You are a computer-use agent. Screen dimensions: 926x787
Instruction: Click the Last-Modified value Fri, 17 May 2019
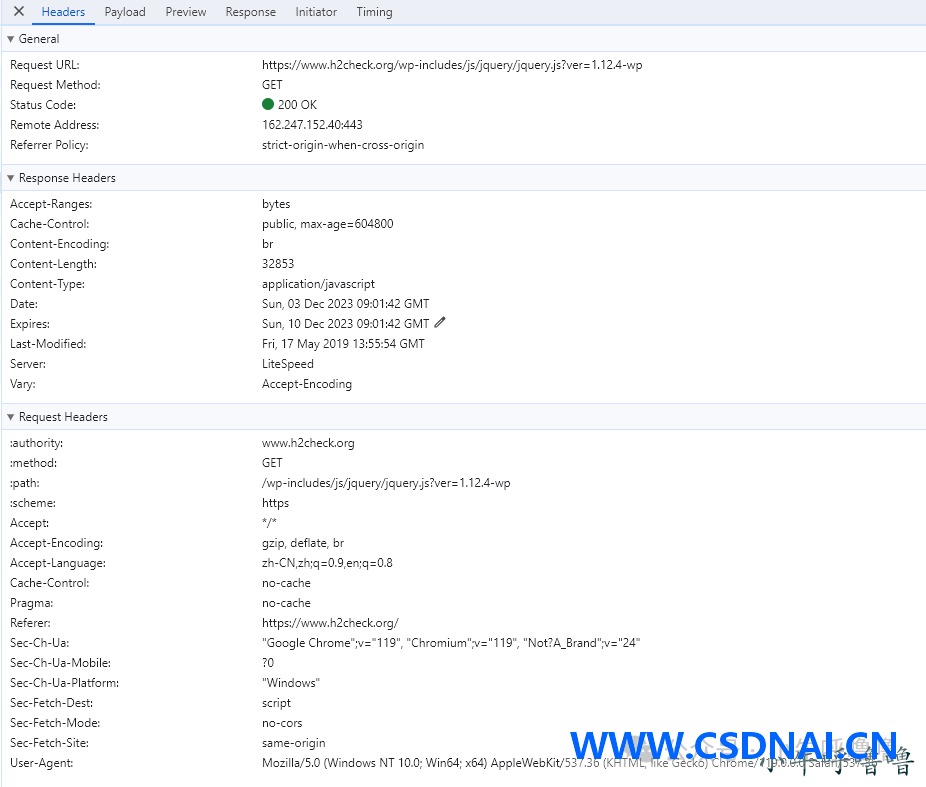(x=343, y=344)
